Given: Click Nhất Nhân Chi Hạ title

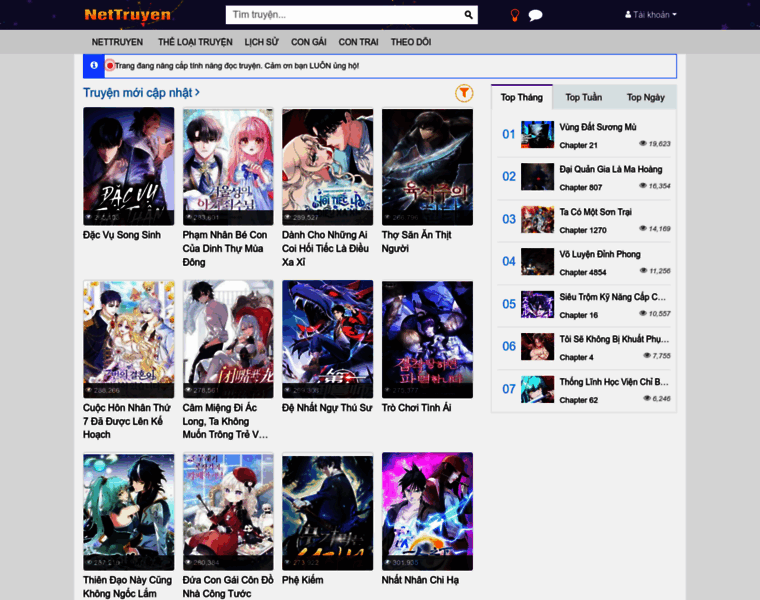Looking at the screenshot, I should [420, 580].
